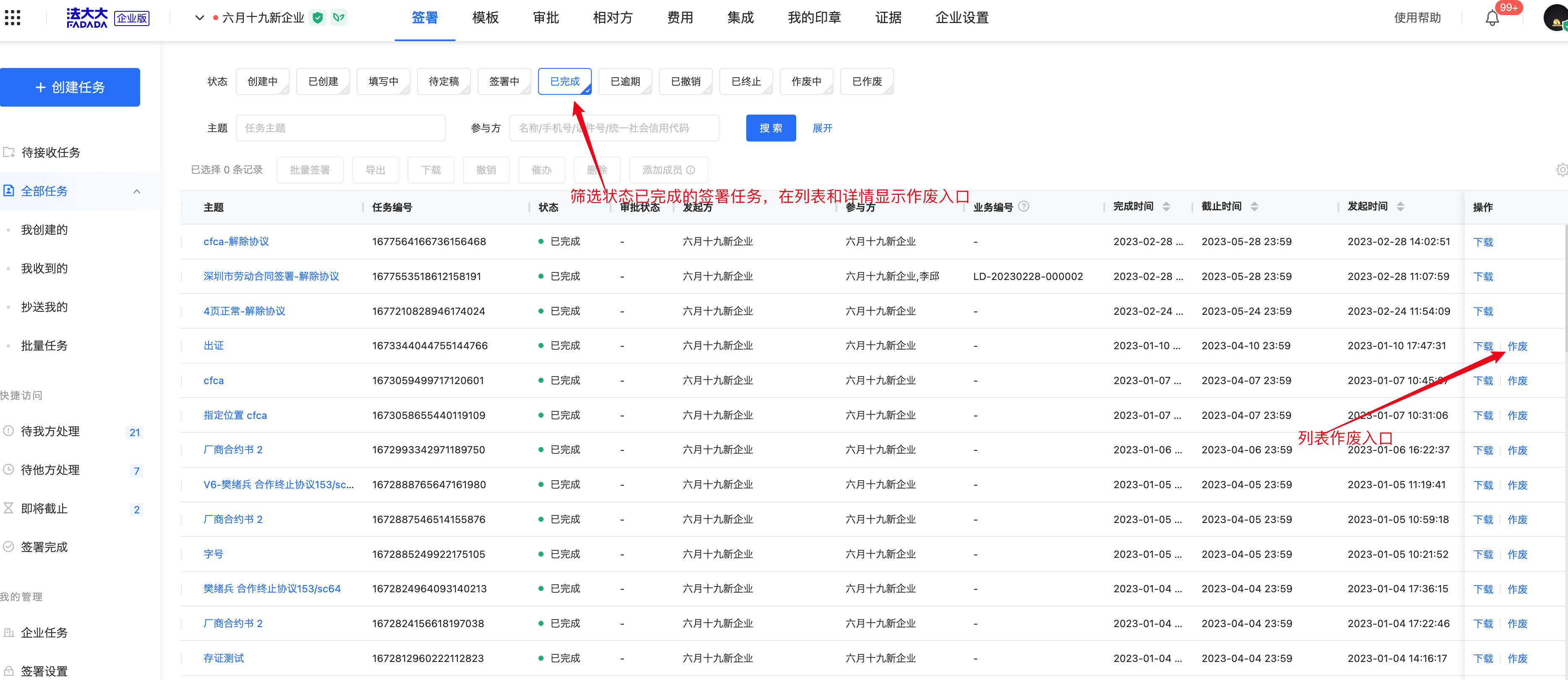
Task: Open 使用帮助 link
Action: pos(1417,18)
